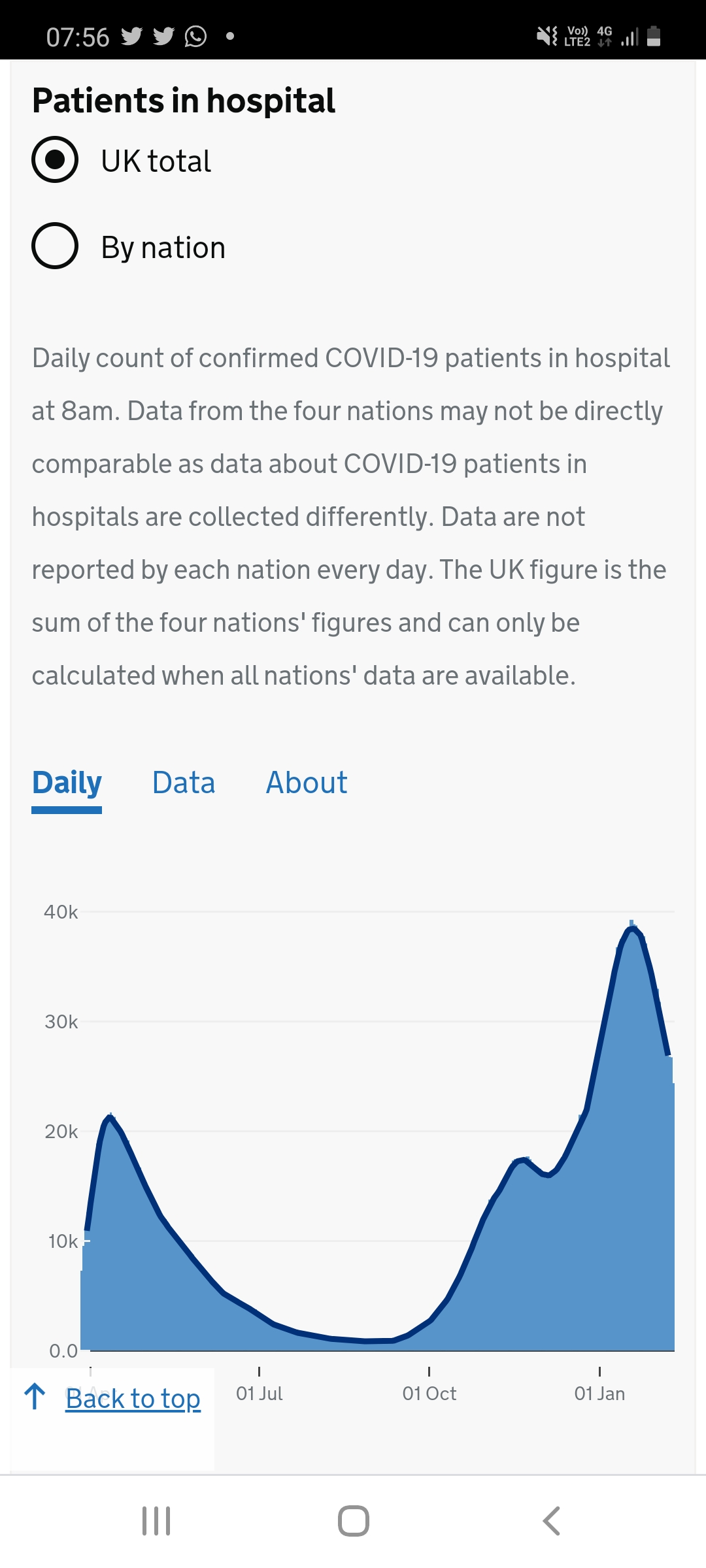Tap the 01 Oct axis marker
This screenshot has width=706, height=1568.
pos(429,1393)
